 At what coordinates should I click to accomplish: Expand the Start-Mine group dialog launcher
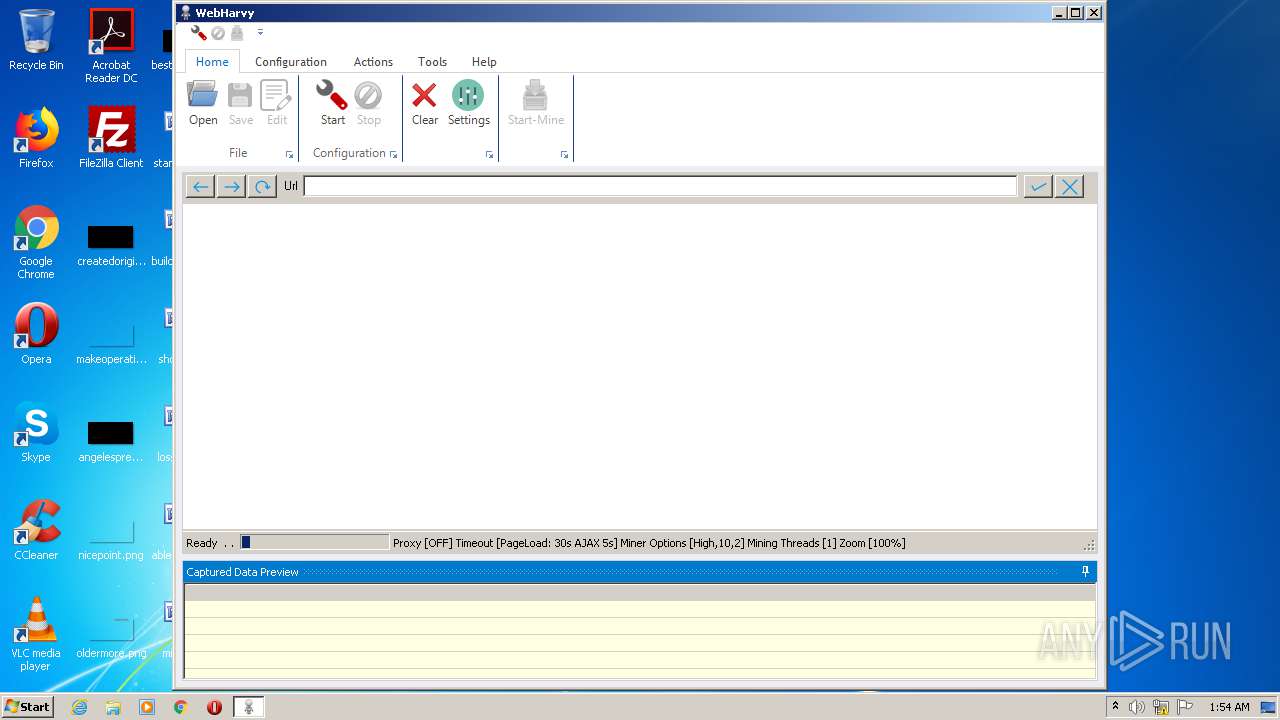(x=564, y=155)
